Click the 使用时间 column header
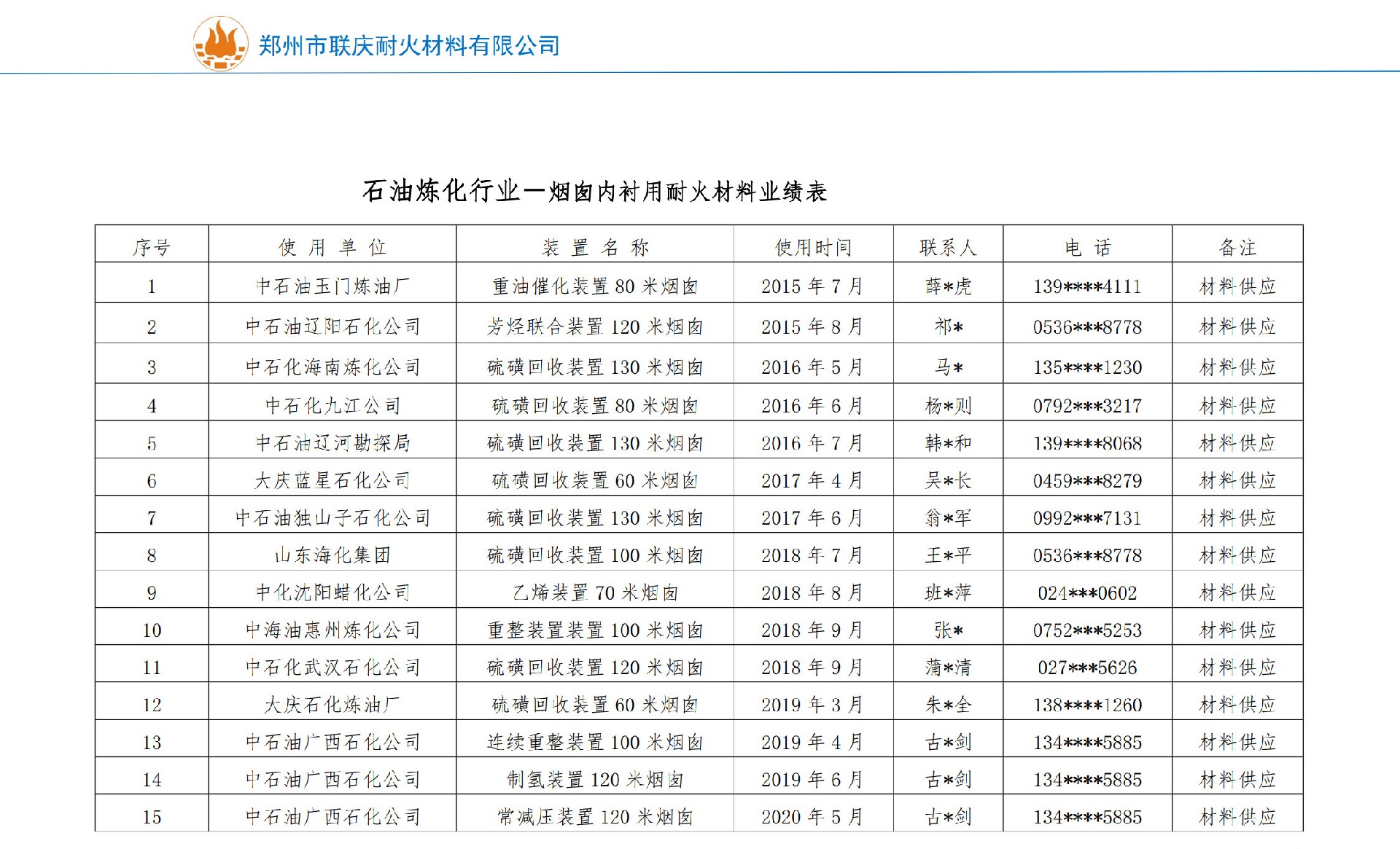This screenshot has height=849, width=1400. [813, 248]
